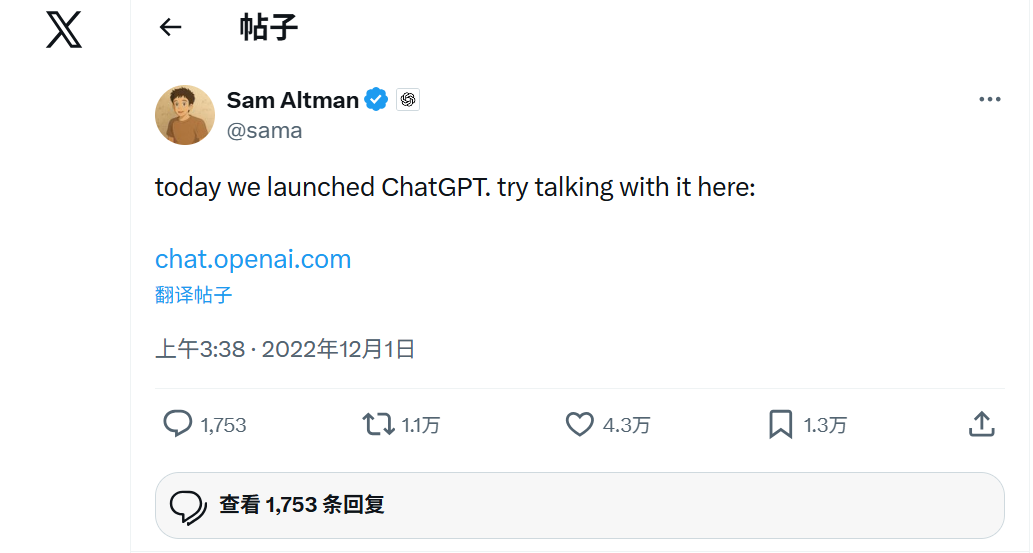Click the blue verified checkmark badge
Image resolution: width=1033 pixels, height=553 pixels.
pyautogui.click(x=376, y=100)
